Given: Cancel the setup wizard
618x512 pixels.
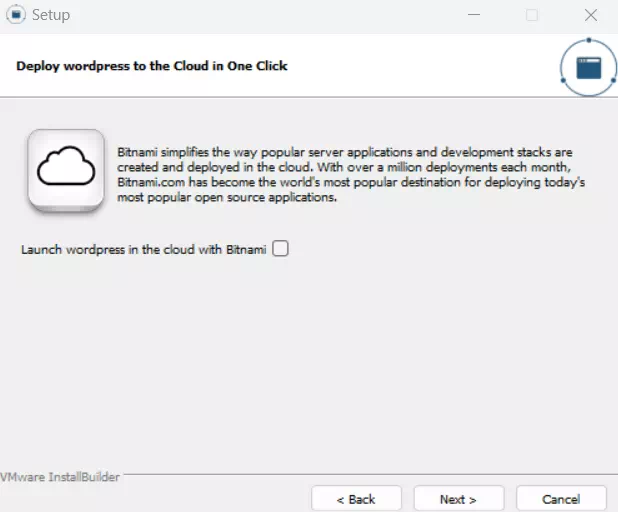Looking at the screenshot, I should coord(561,499).
